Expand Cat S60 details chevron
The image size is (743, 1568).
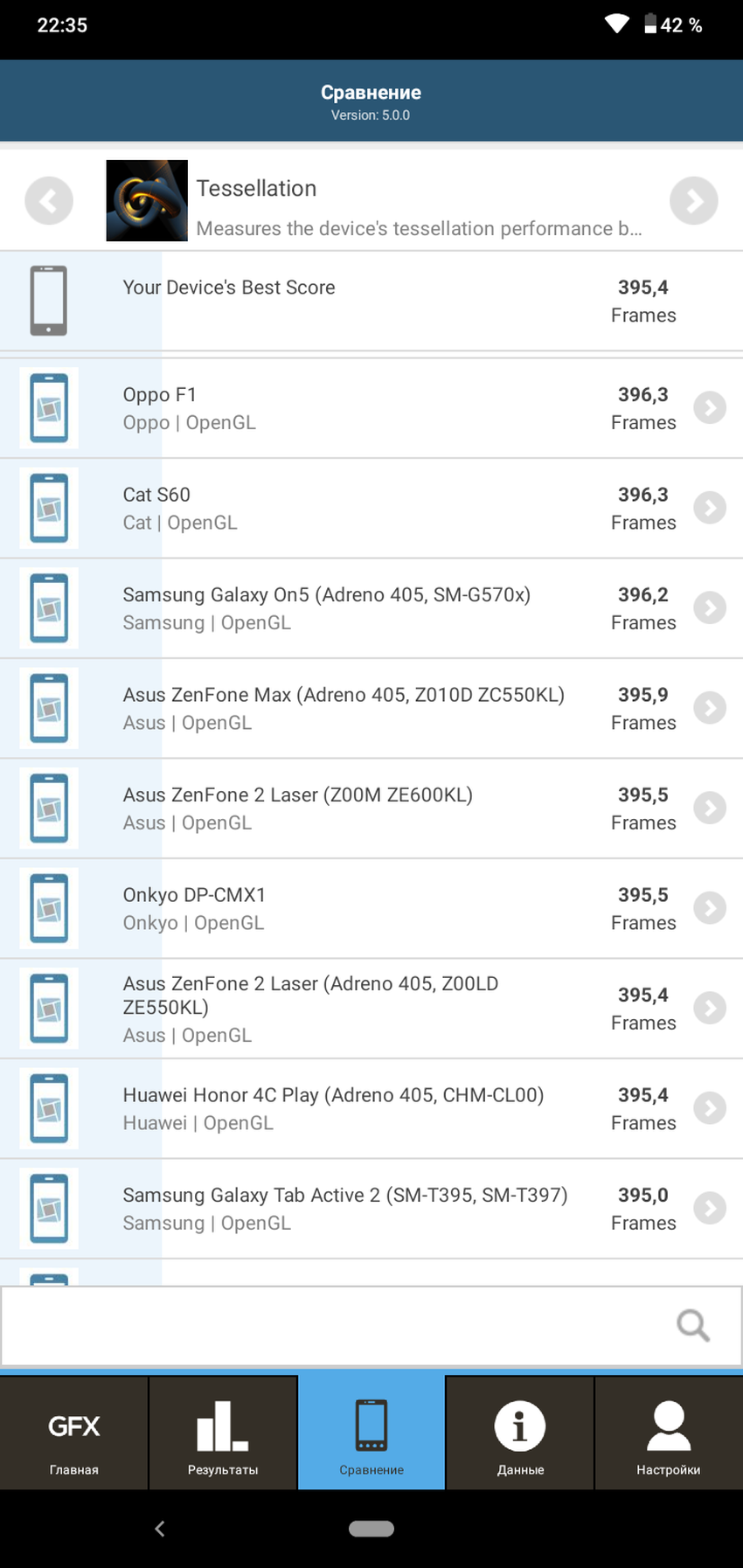pos(710,508)
